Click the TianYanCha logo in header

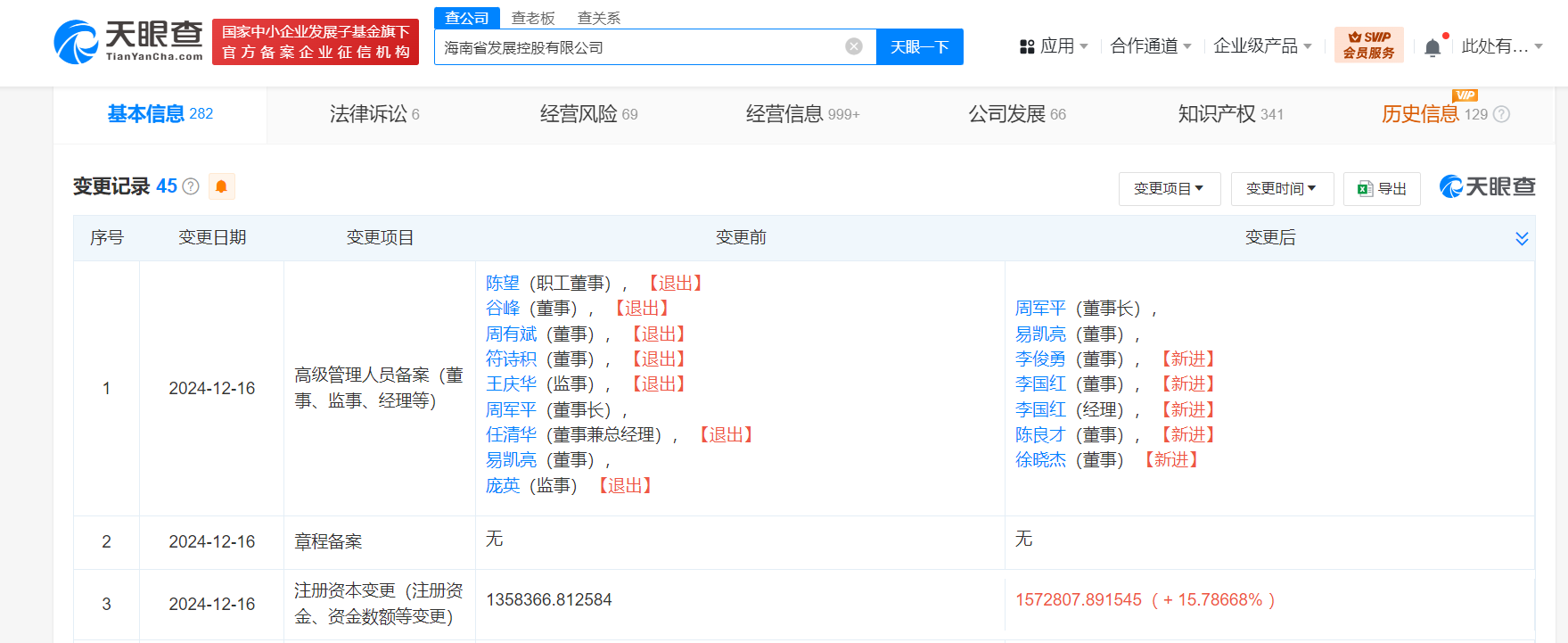click(128, 42)
